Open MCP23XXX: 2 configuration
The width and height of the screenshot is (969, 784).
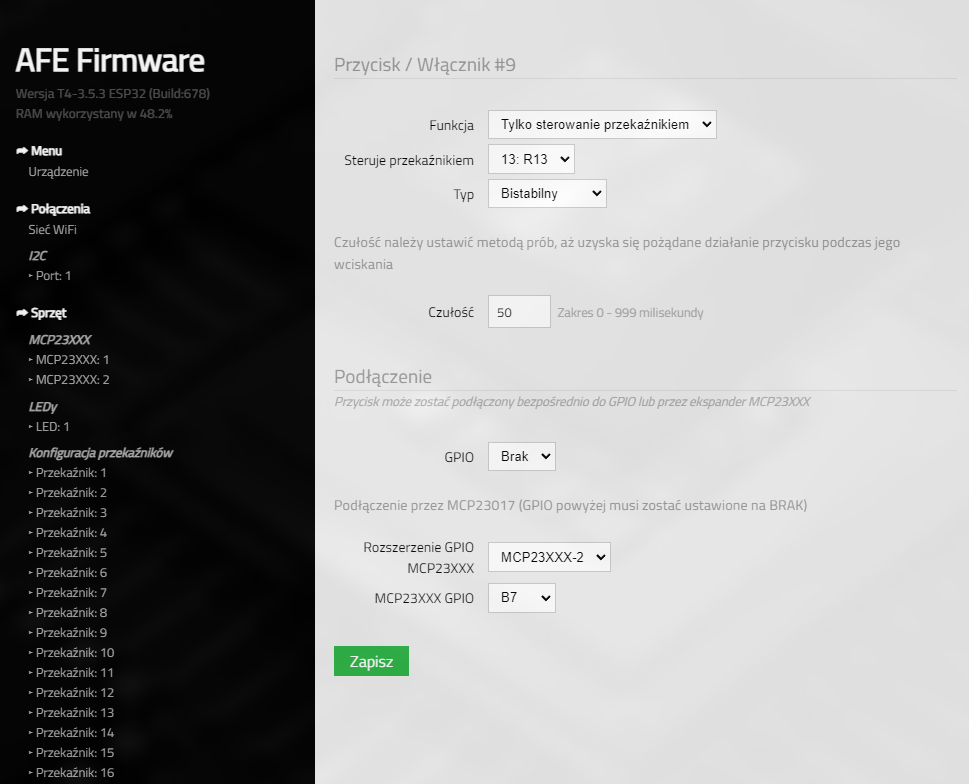click(72, 379)
